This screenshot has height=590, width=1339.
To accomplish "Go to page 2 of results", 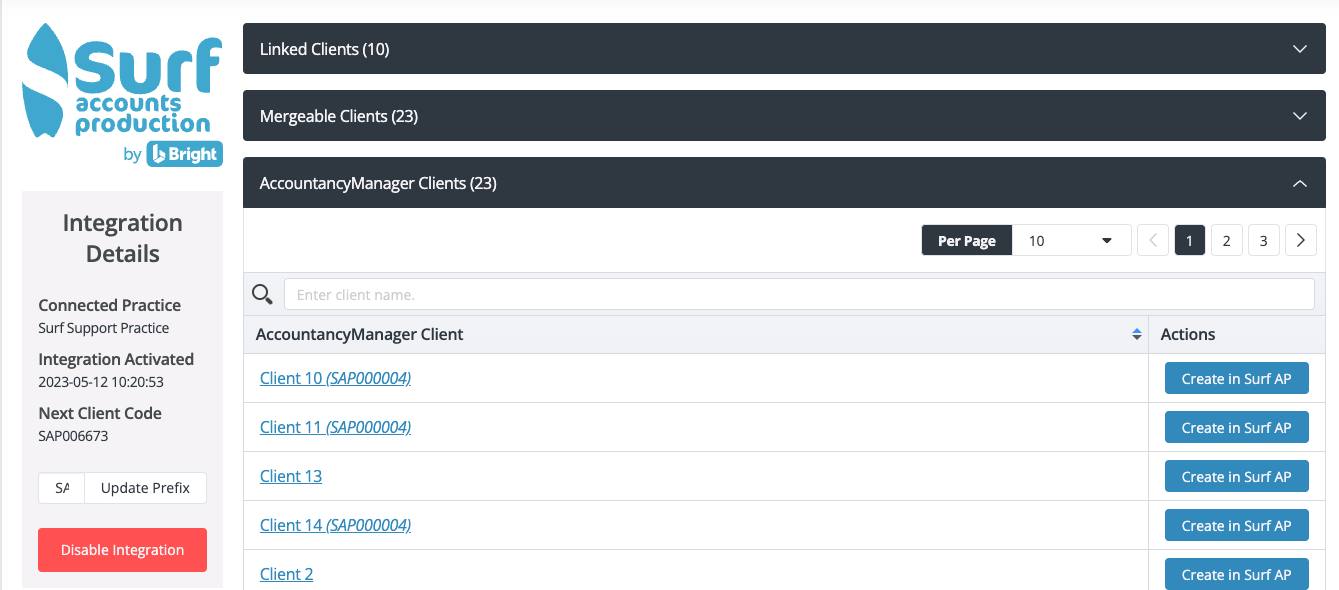I will point(1226,241).
